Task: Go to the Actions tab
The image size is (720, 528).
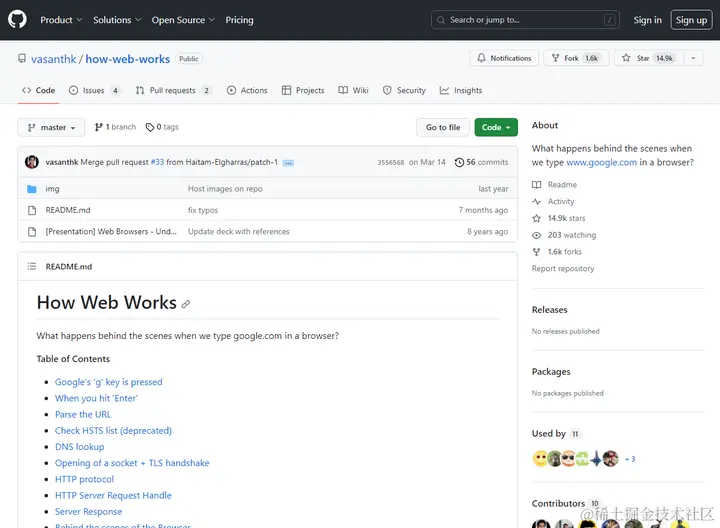Action: (x=247, y=90)
